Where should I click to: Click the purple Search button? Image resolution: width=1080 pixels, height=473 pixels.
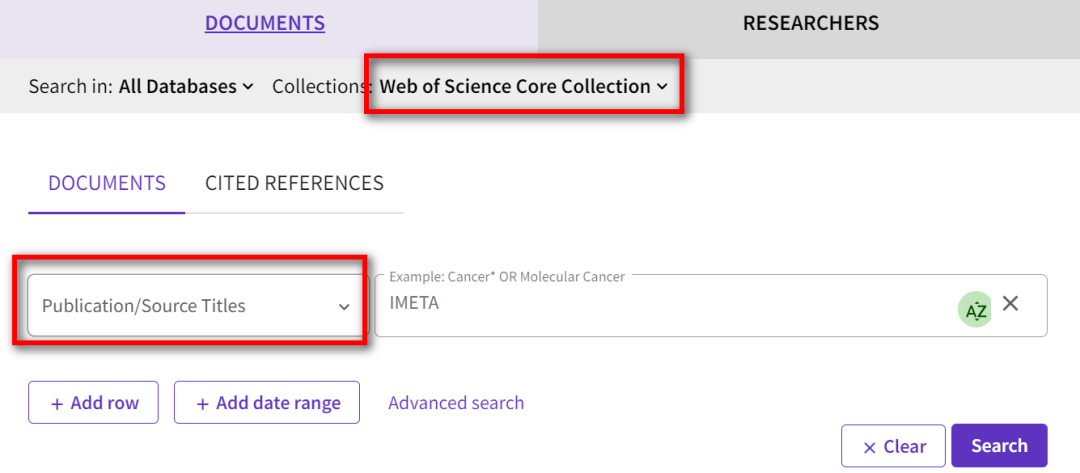pos(999,446)
